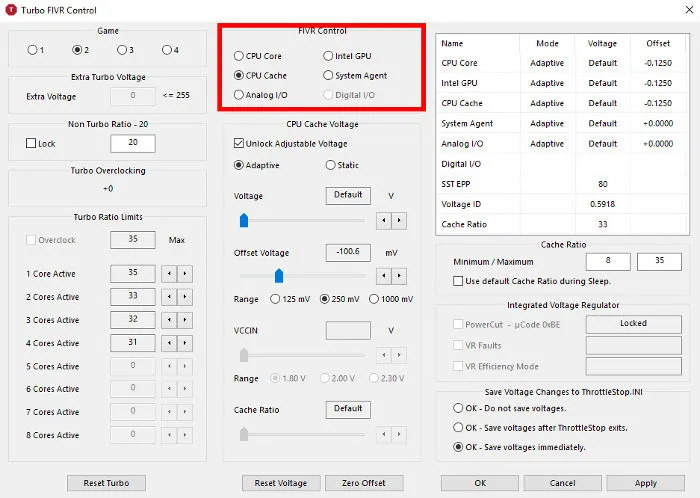Select CPU Core row in voltage table
700x498 pixels.
(562, 63)
